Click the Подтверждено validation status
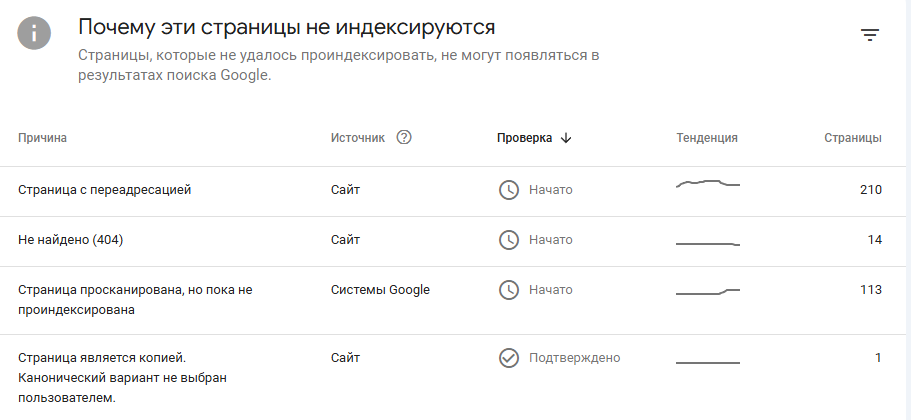 [x=574, y=358]
